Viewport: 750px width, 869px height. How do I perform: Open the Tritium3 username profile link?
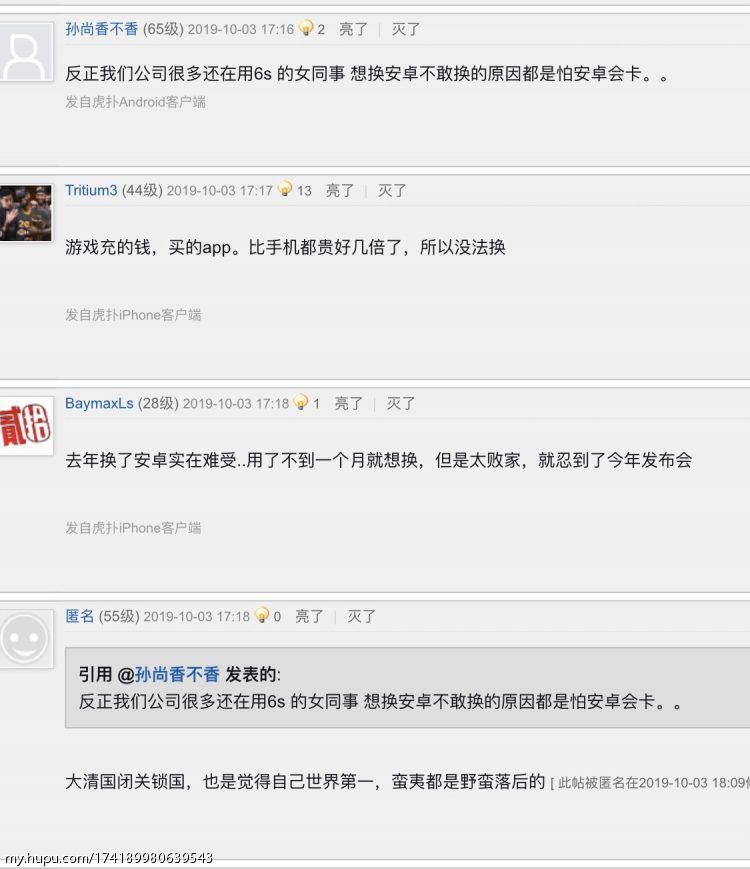click(x=91, y=191)
